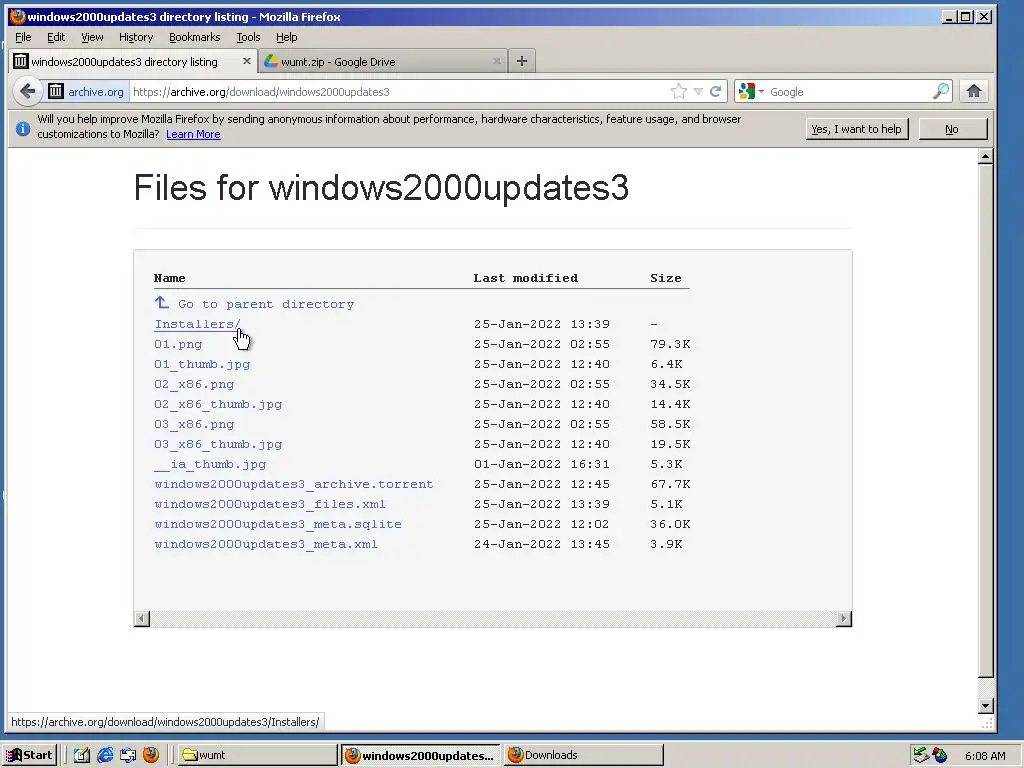1024x768 pixels.
Task: Close the wumt.zip Google Drive tab
Action: [x=497, y=61]
